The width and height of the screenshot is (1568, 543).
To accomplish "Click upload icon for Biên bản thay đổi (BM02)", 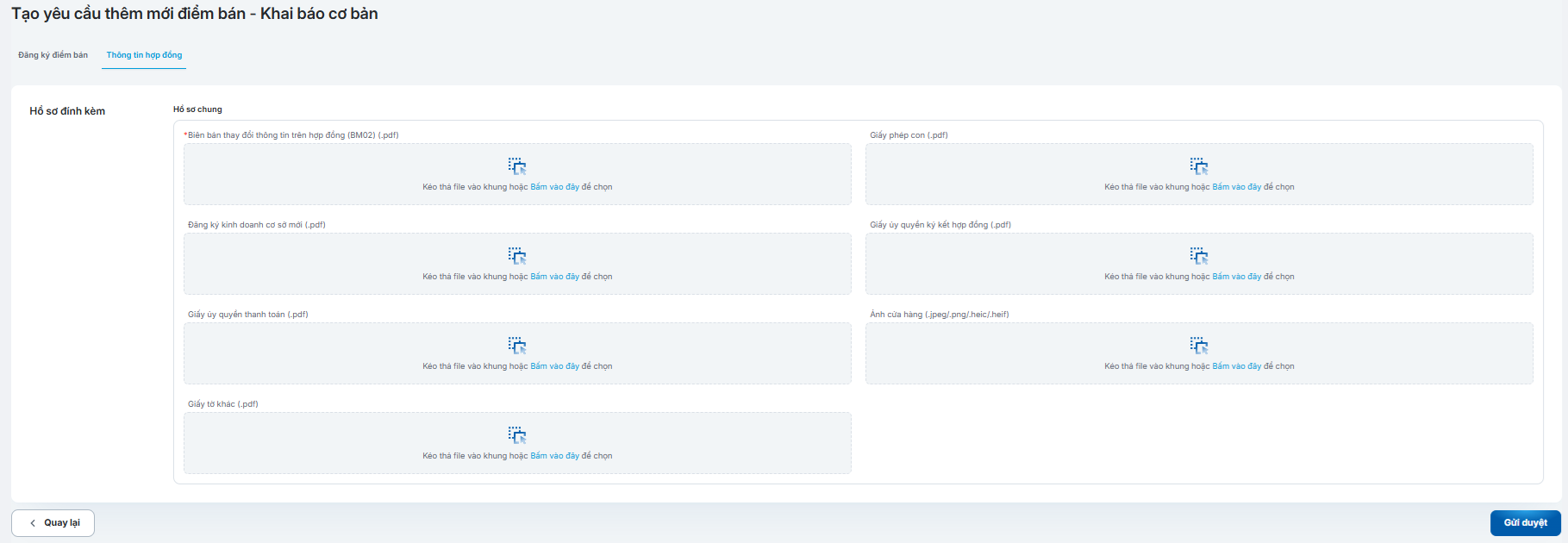I will pos(517,166).
